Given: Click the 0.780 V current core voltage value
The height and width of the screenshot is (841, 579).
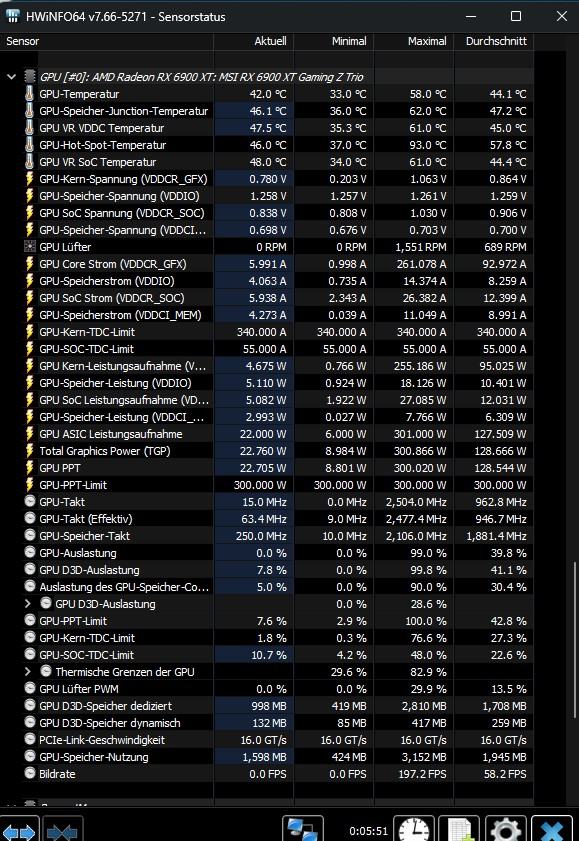Looking at the screenshot, I should pyautogui.click(x=268, y=179).
